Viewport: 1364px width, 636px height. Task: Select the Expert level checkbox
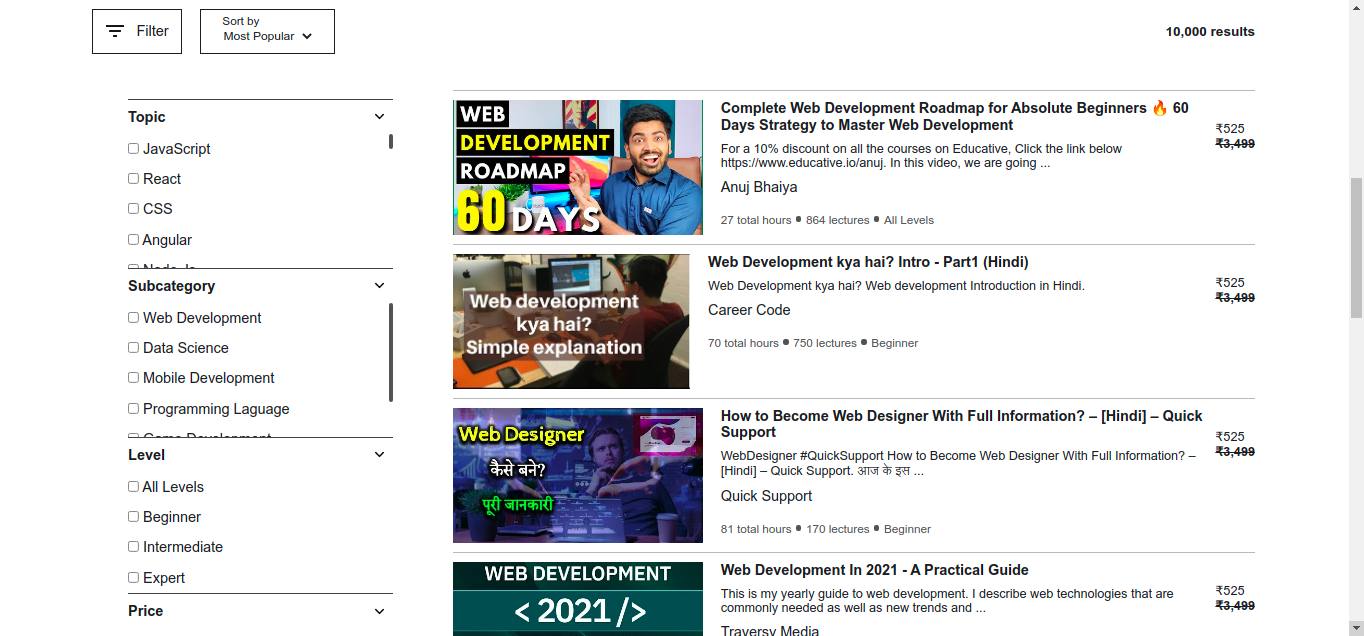[x=133, y=577]
